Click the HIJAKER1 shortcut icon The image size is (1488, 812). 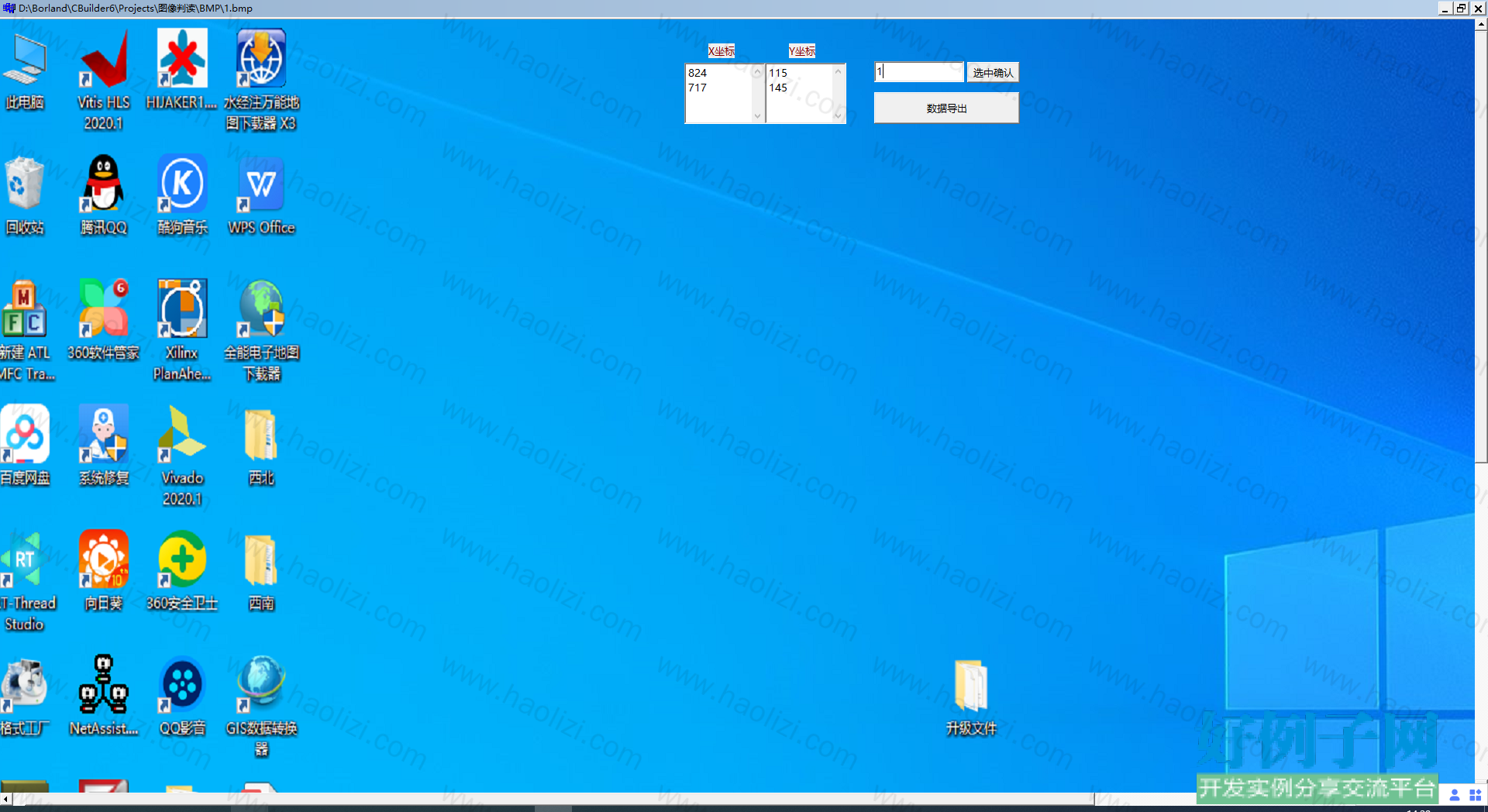pyautogui.click(x=182, y=58)
